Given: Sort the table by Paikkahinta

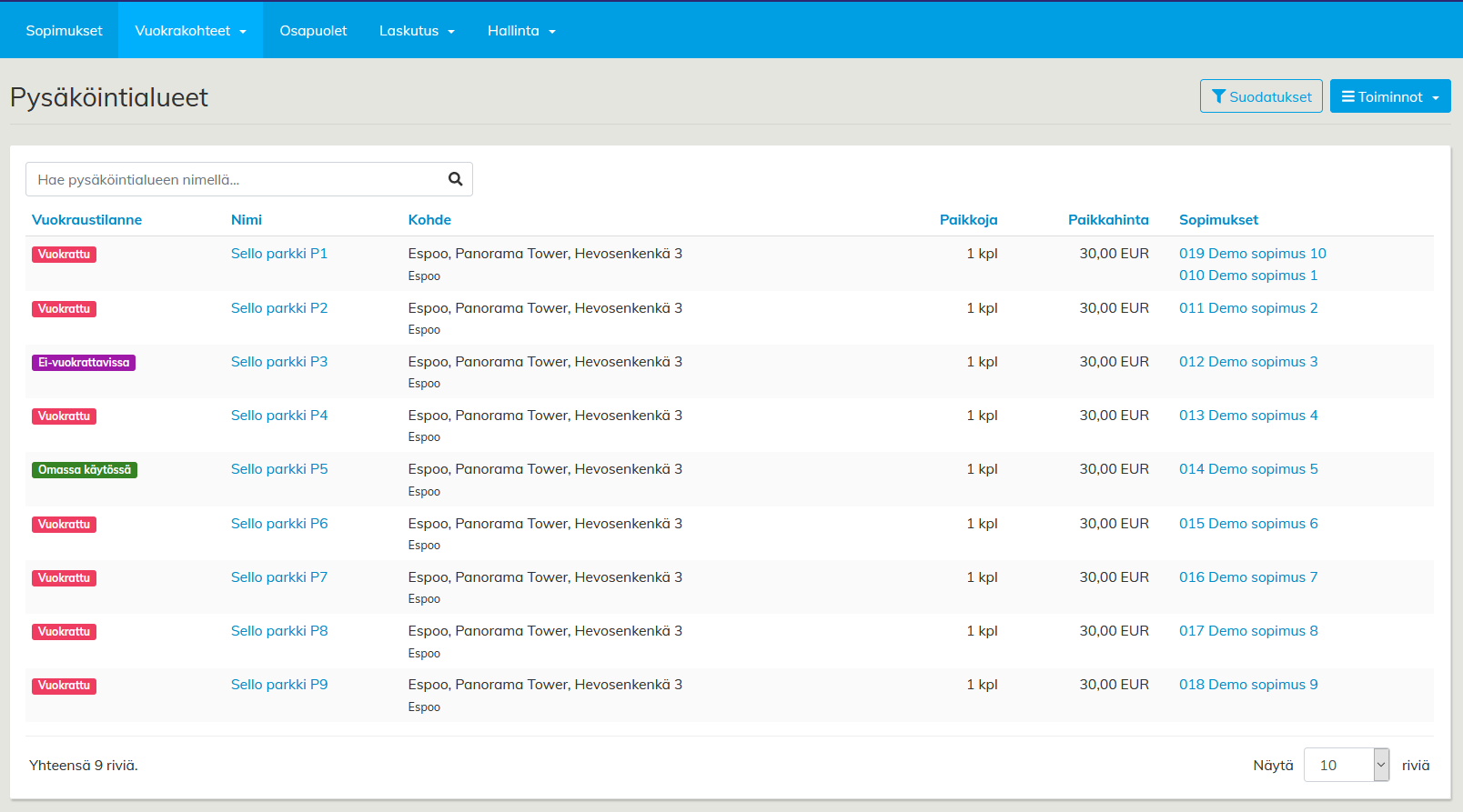Looking at the screenshot, I should pos(1107,220).
